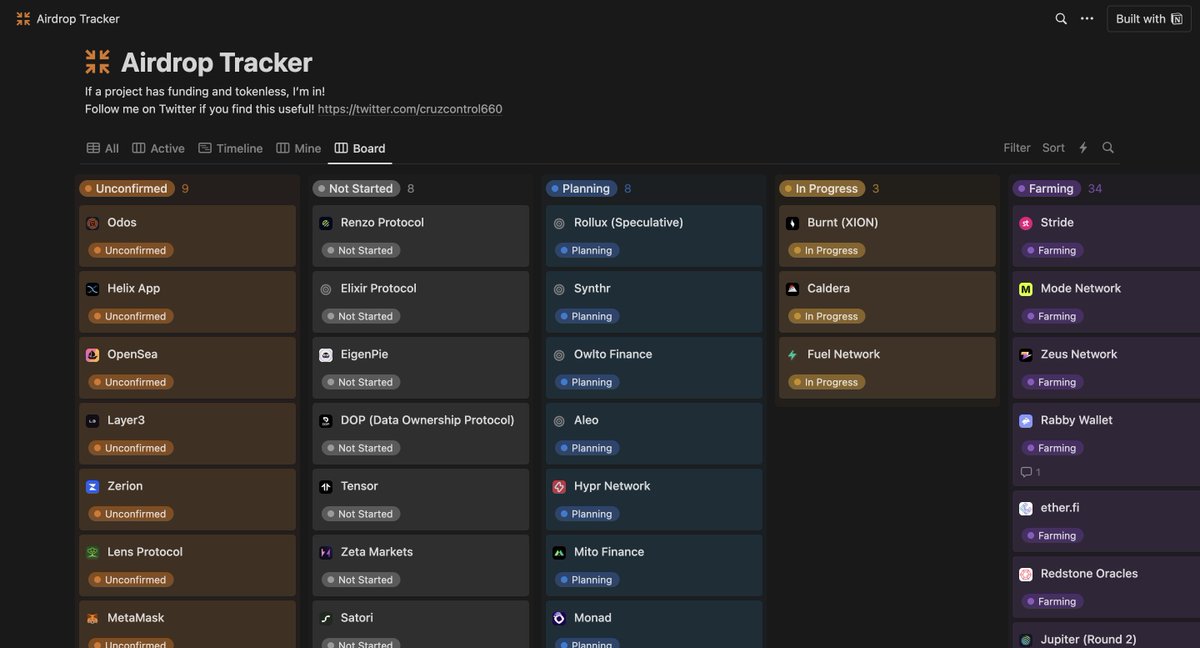Viewport: 1200px width, 648px height.
Task: Click the Planning tag on Synthr card
Action: point(587,316)
